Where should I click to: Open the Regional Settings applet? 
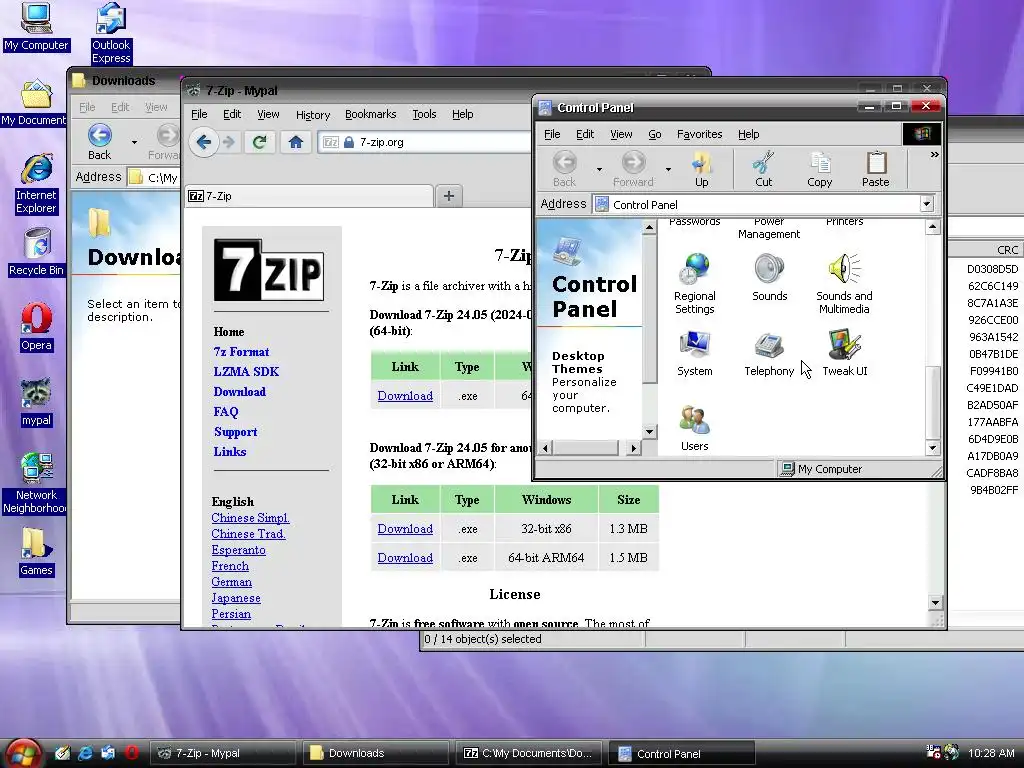pyautogui.click(x=695, y=283)
